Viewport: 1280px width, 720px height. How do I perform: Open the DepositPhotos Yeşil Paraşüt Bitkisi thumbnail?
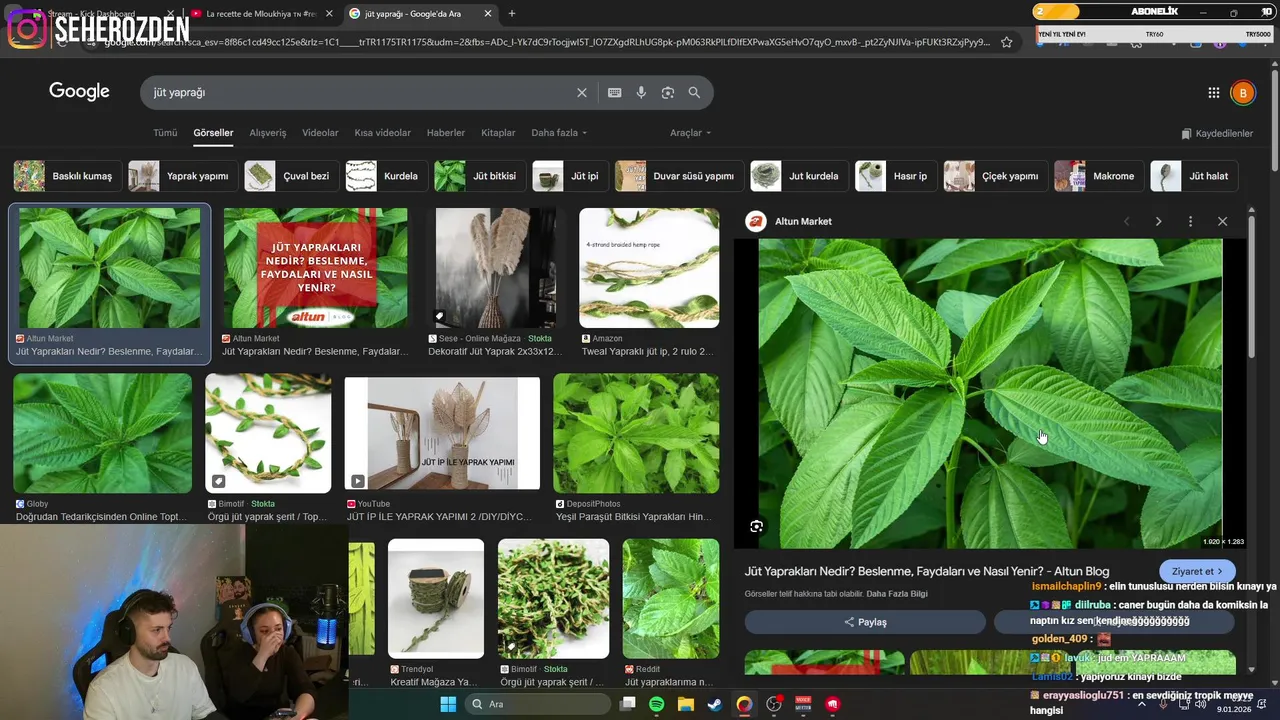pyautogui.click(x=636, y=434)
